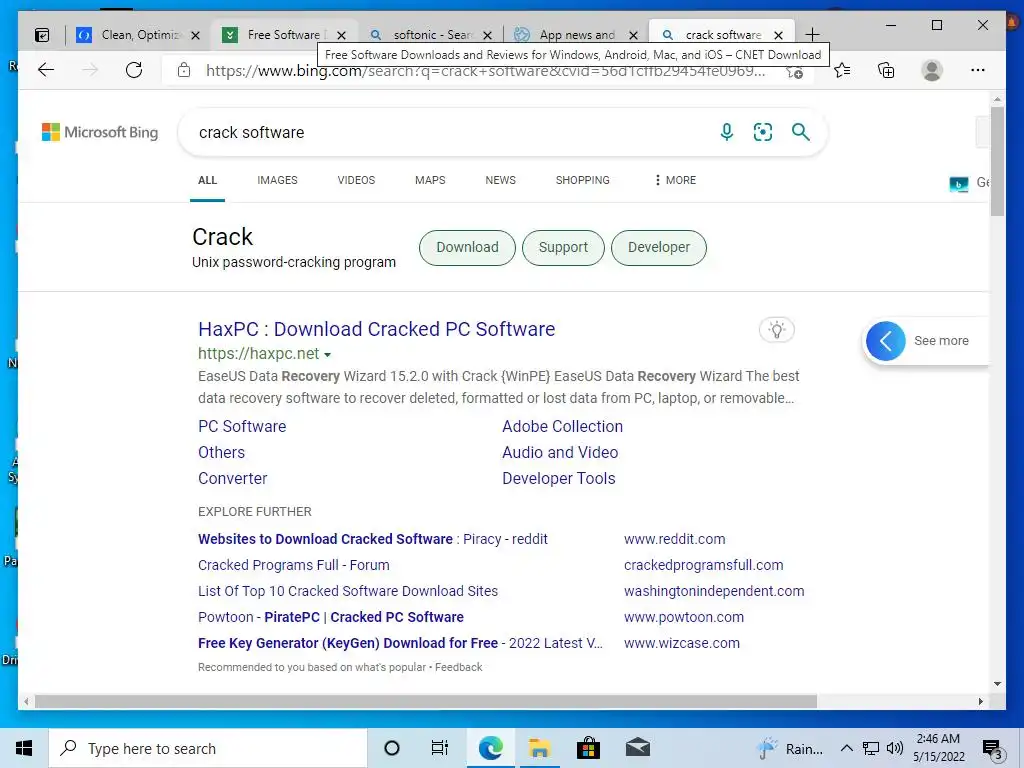Open HaxPC Download Cracked PC Software result
Image resolution: width=1024 pixels, height=768 pixels.
point(376,329)
